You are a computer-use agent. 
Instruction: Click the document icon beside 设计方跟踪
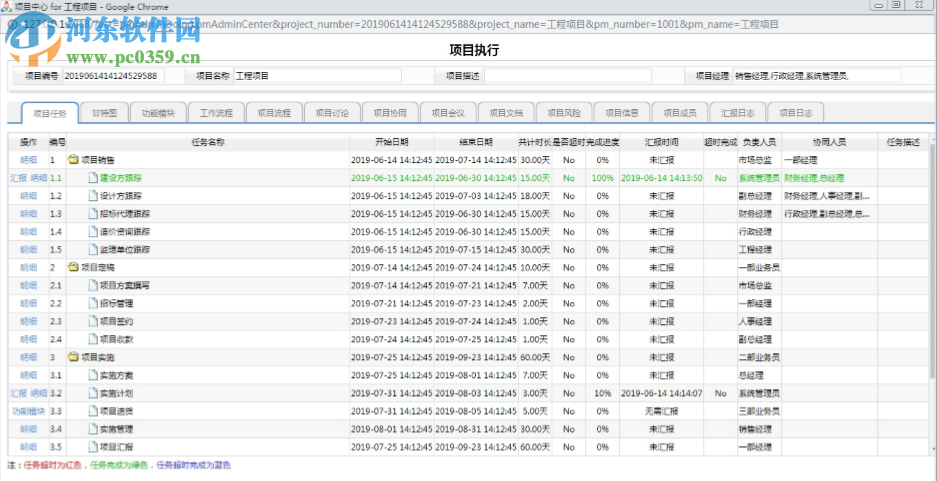coord(93,196)
